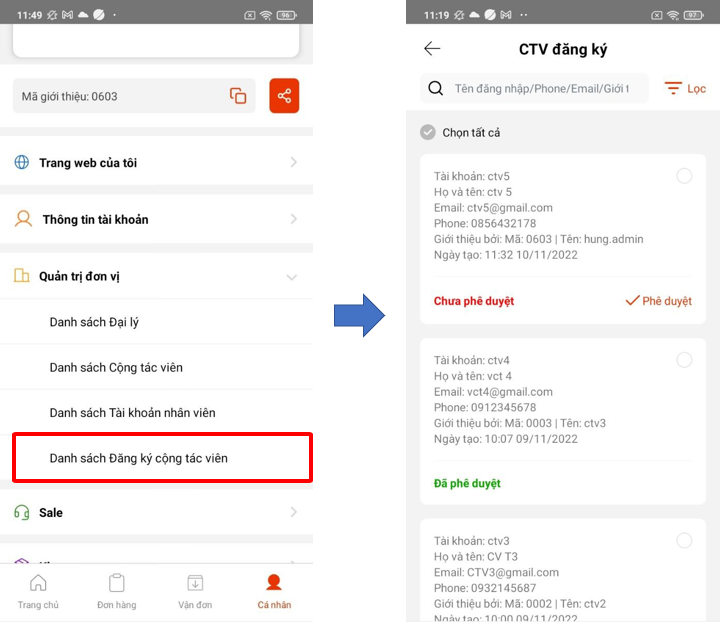Screen dimensions: 723x623
Task: Toggle Chọn tất cả checkbox
Action: (x=428, y=132)
